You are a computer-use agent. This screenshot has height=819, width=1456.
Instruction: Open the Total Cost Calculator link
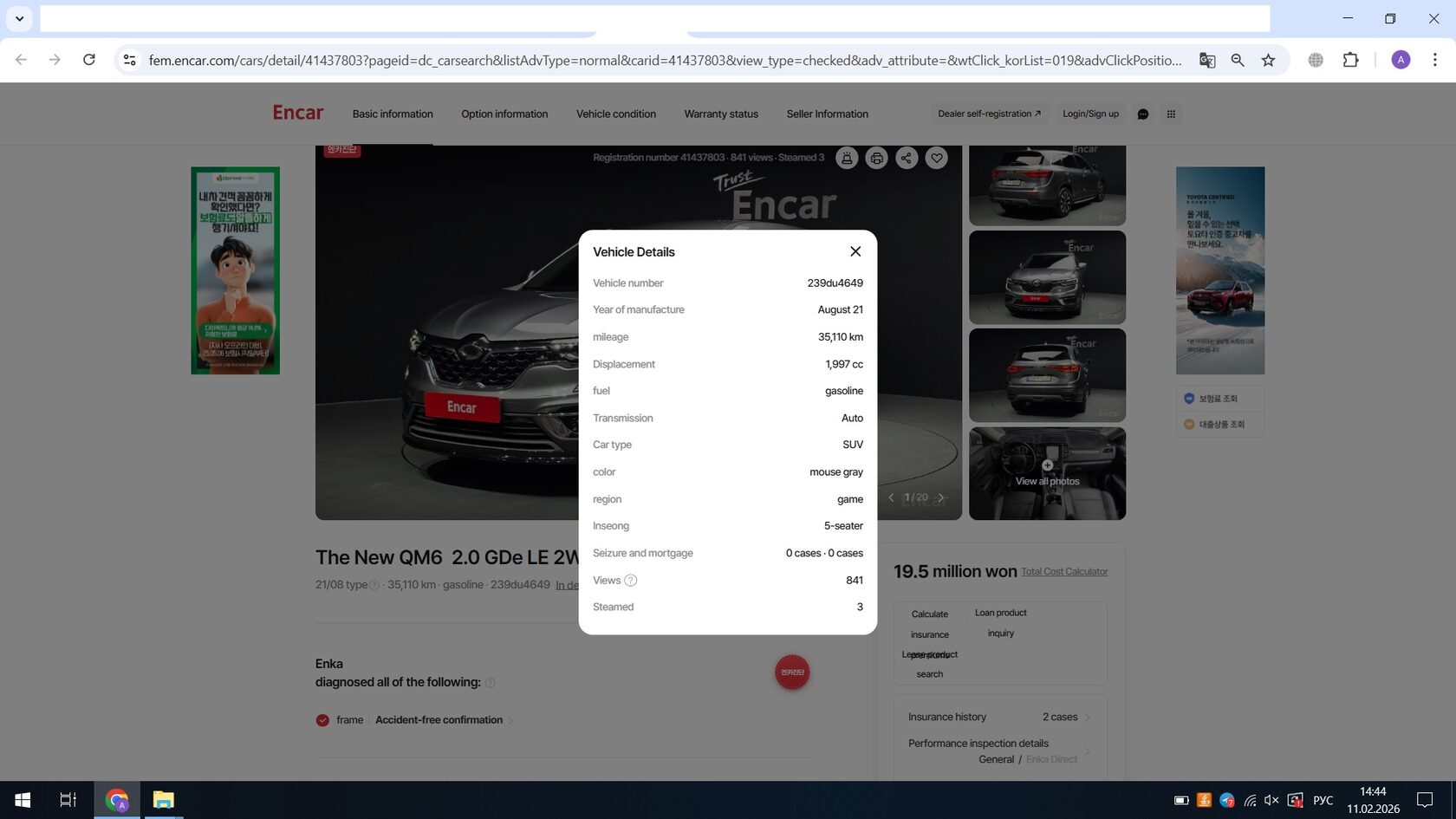coord(1064,572)
